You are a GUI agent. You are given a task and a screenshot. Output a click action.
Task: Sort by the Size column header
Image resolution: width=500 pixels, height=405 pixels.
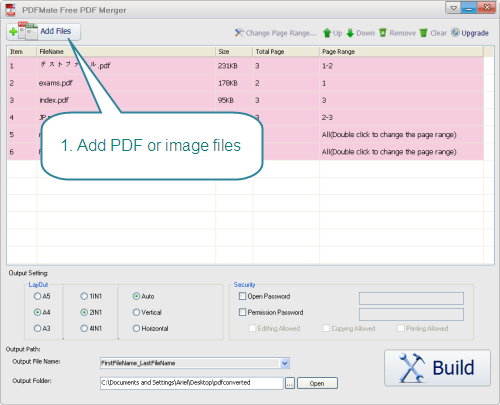(234, 52)
